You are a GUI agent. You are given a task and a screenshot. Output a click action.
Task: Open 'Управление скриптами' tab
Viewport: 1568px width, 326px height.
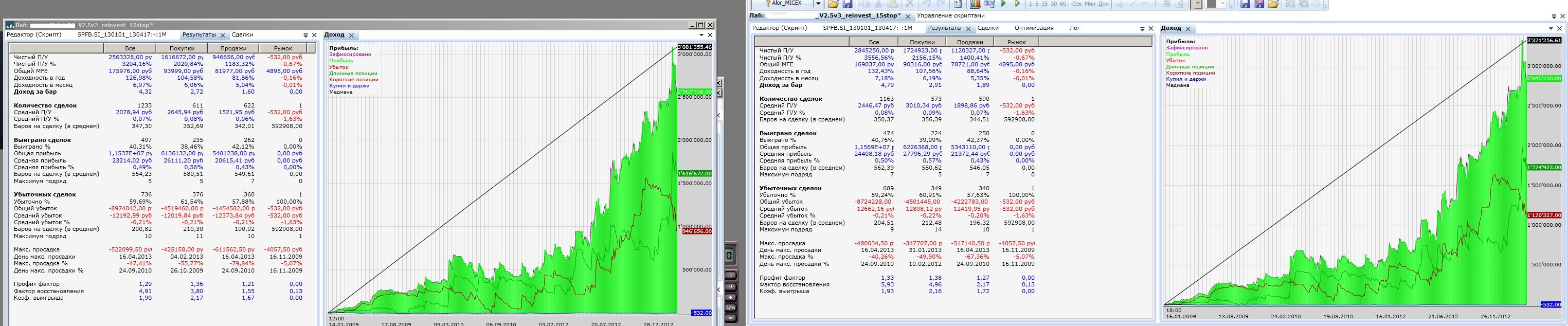point(951,16)
